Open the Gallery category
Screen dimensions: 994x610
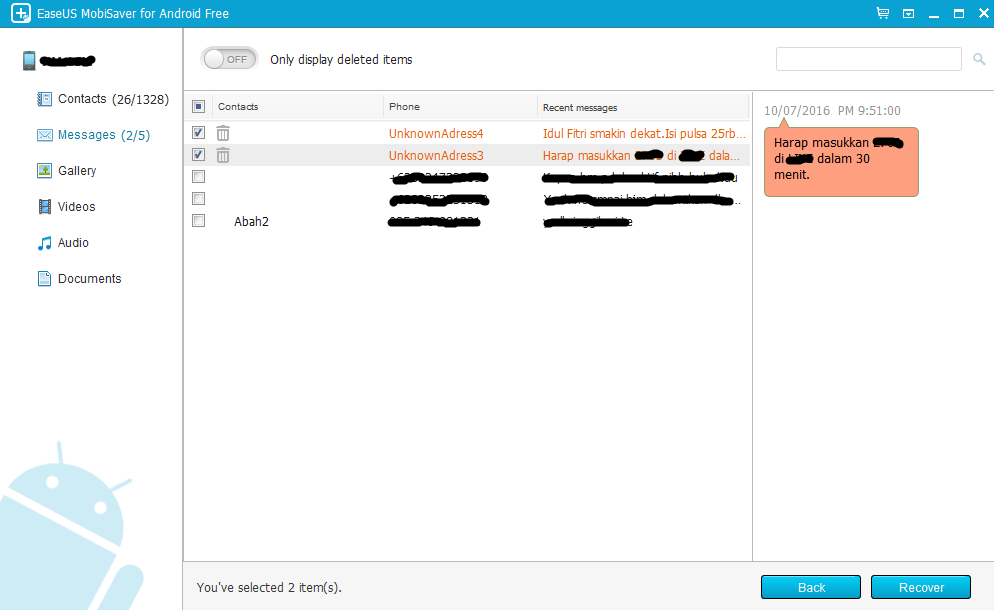77,171
